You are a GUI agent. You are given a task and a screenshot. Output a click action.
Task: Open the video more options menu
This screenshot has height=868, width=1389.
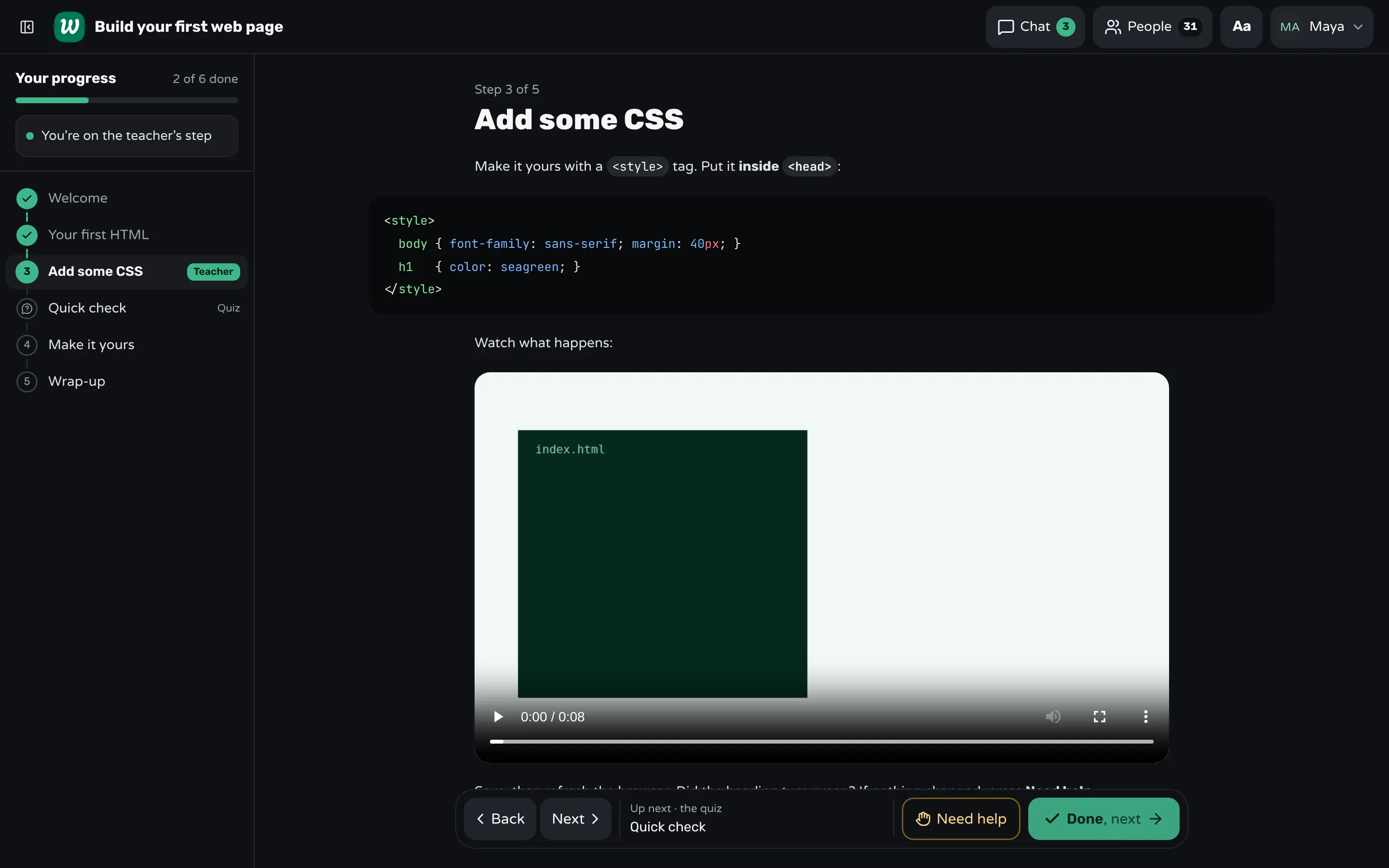[1145, 717]
